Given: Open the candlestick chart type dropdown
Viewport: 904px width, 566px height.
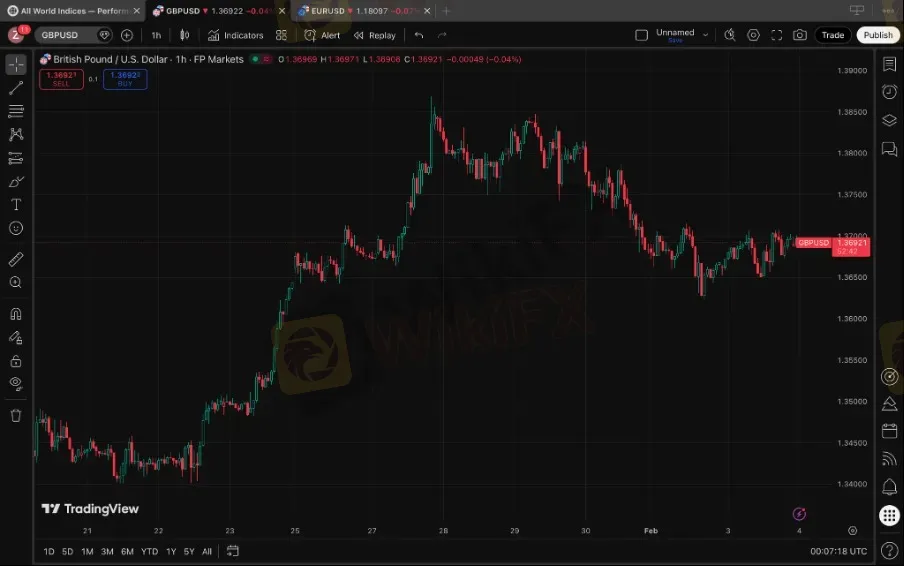Looking at the screenshot, I should click(x=184, y=35).
